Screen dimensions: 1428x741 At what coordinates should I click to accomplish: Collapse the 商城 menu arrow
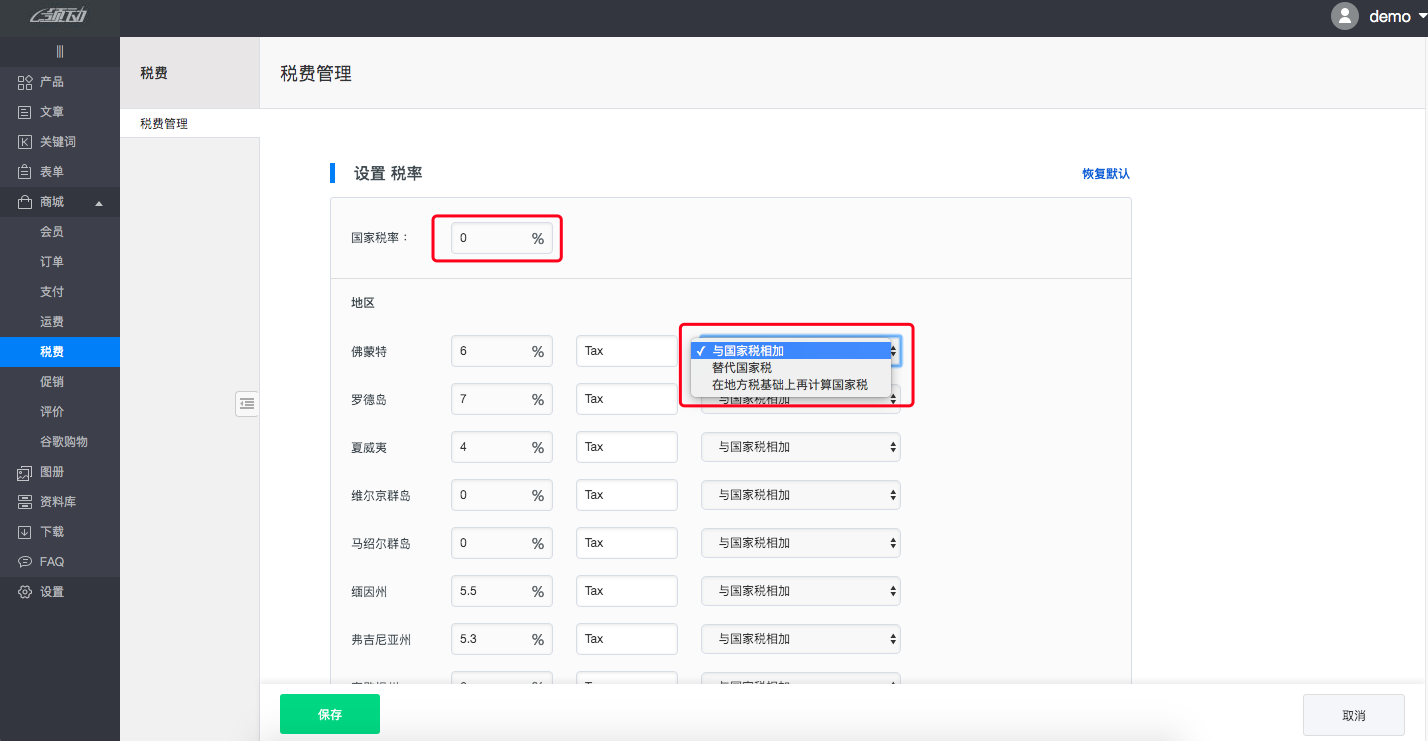point(99,203)
